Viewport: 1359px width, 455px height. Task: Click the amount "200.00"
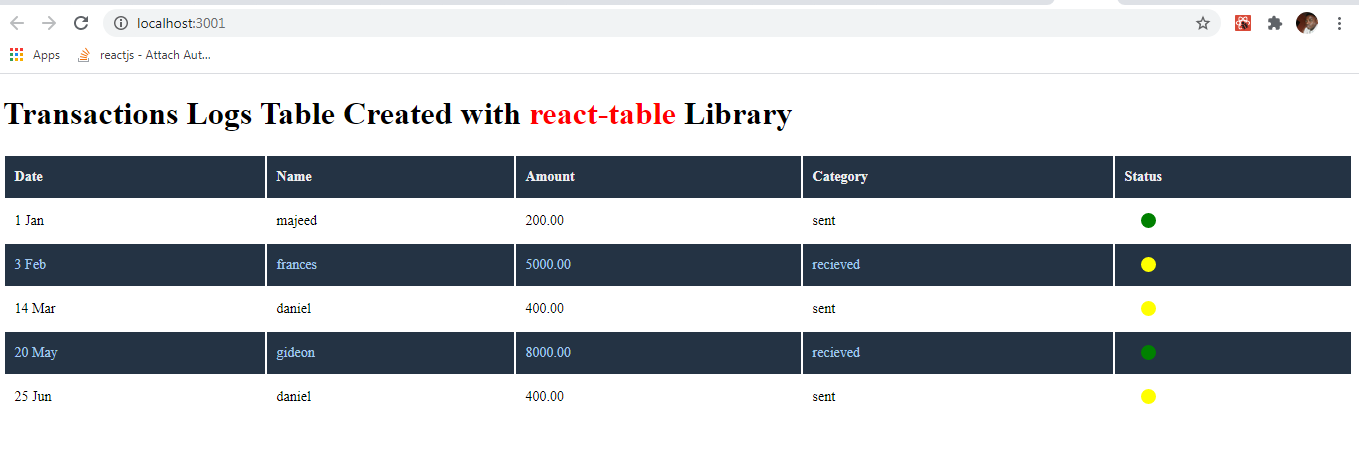tap(545, 221)
